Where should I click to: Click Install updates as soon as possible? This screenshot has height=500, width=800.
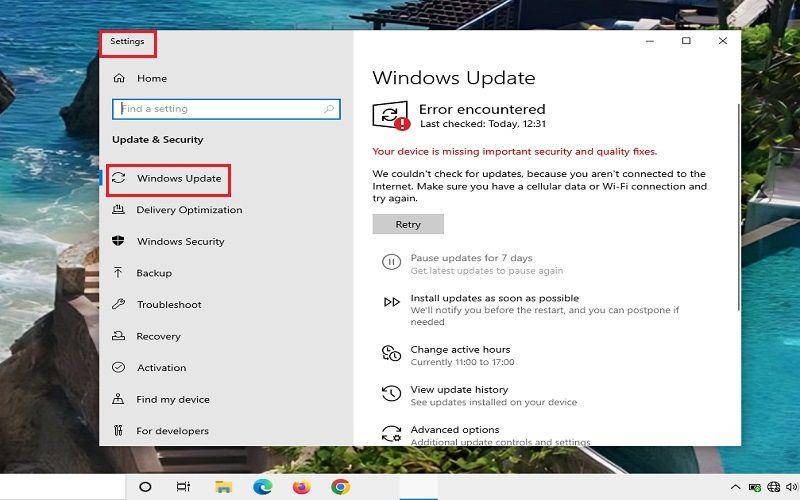495,298
